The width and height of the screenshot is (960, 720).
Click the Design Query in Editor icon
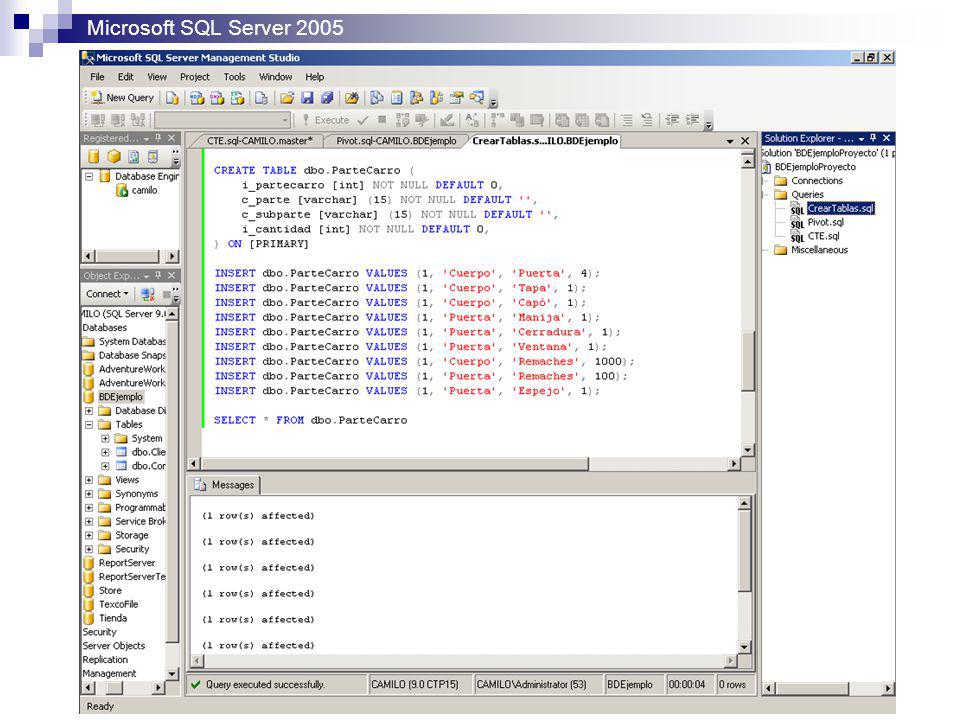(447, 120)
